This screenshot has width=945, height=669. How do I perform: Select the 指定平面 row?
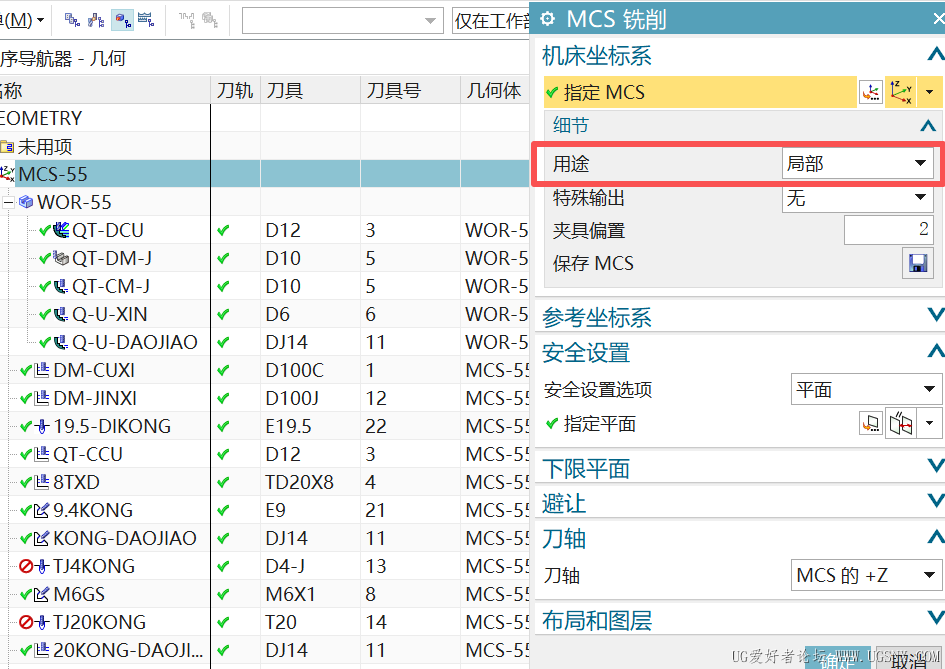click(x=700, y=424)
